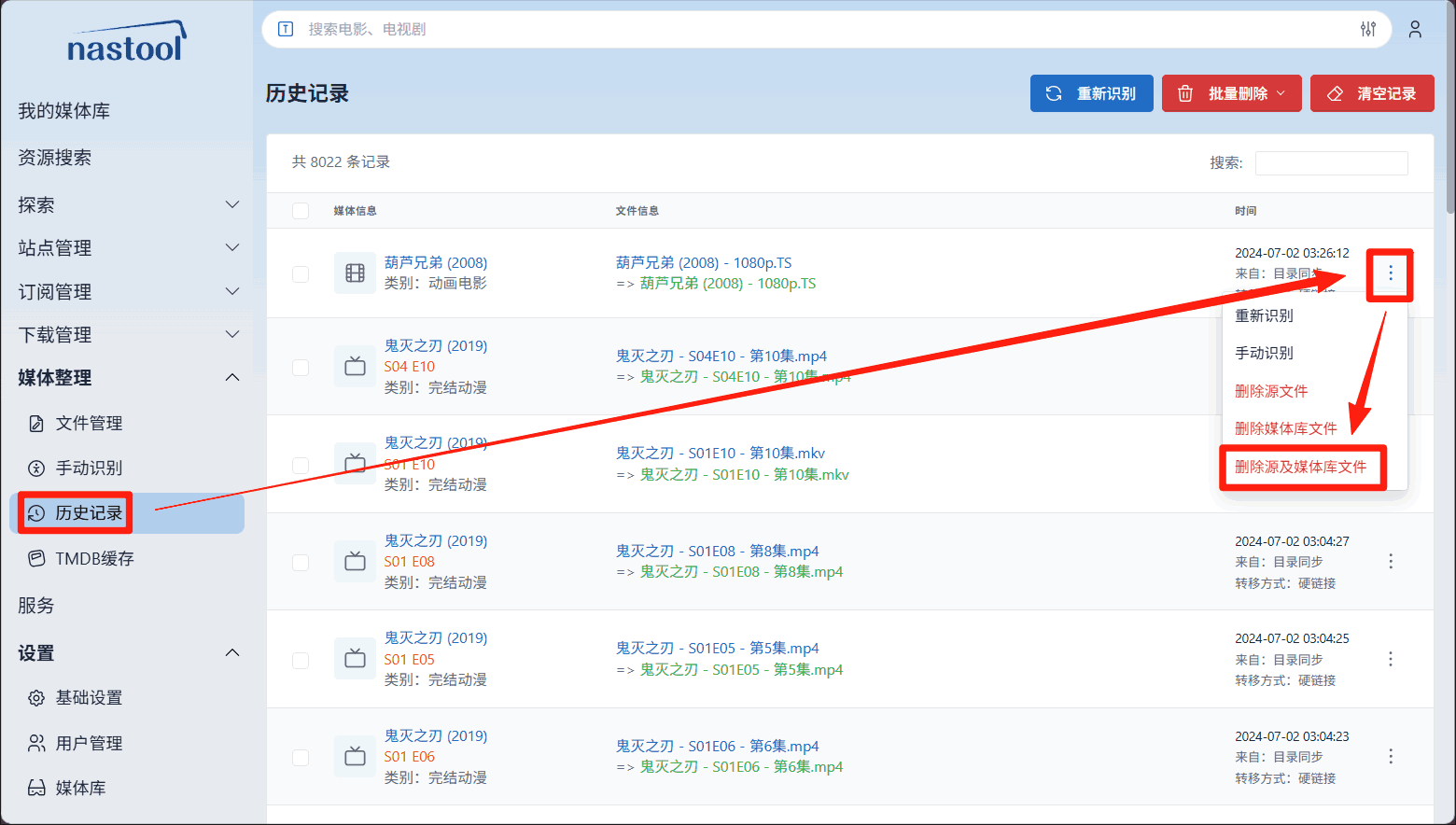Click the TV icon beside 鬼灭之刃 S04 E10
The width and height of the screenshot is (1456, 825).
tap(355, 367)
